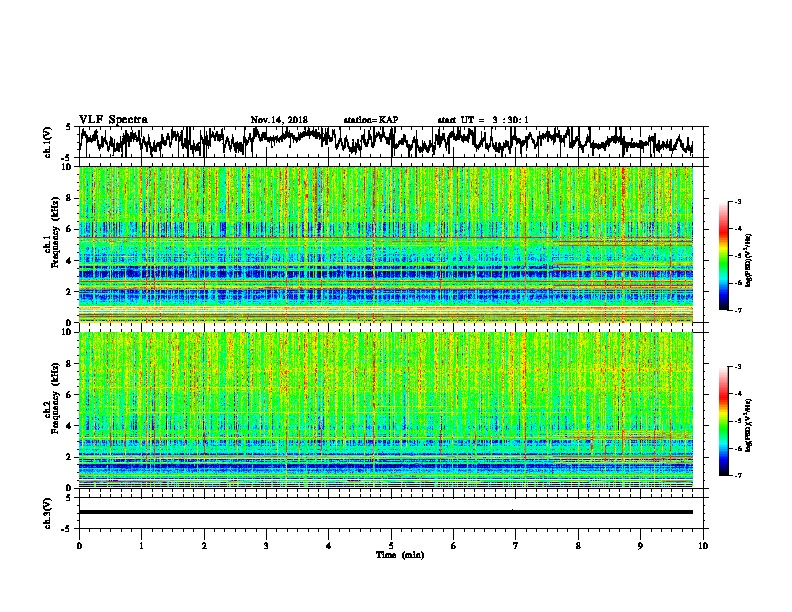Image resolution: width=792 pixels, height=612 pixels.
Task: Click time axis tick label "9"
Action: point(640,546)
